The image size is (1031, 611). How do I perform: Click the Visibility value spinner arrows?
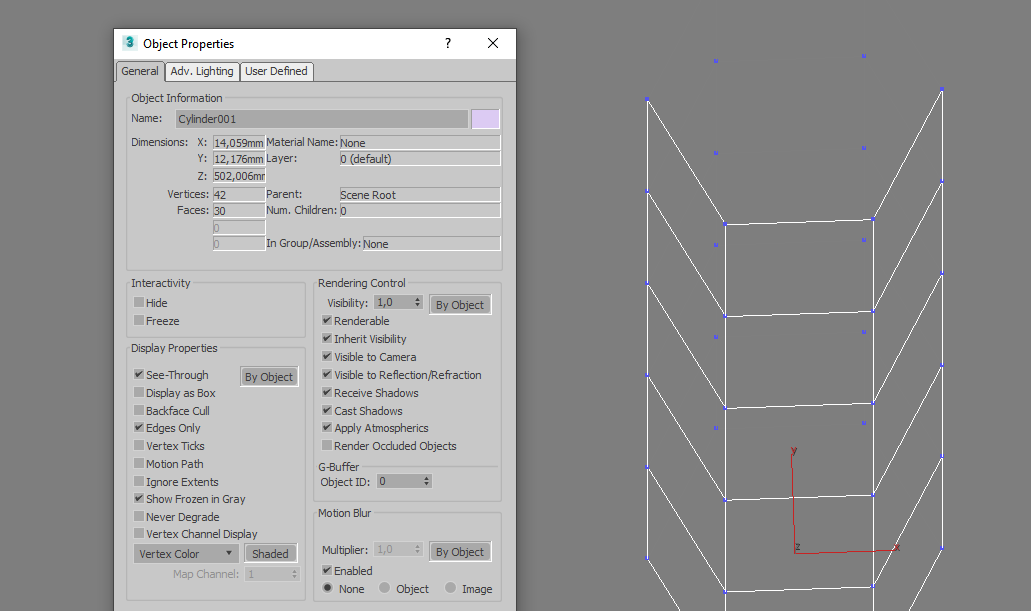[x=417, y=303]
